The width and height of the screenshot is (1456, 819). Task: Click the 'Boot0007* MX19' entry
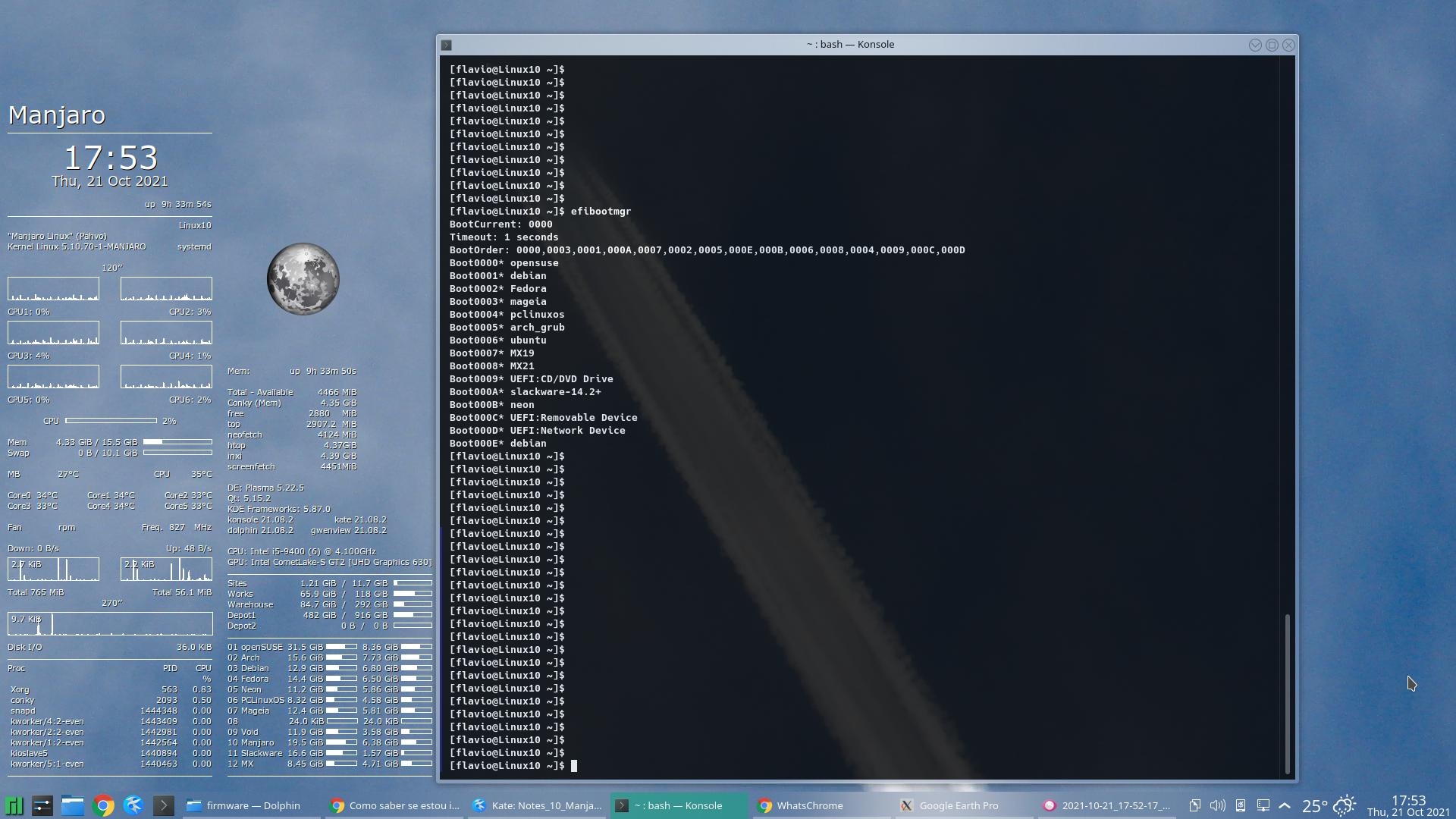(491, 353)
